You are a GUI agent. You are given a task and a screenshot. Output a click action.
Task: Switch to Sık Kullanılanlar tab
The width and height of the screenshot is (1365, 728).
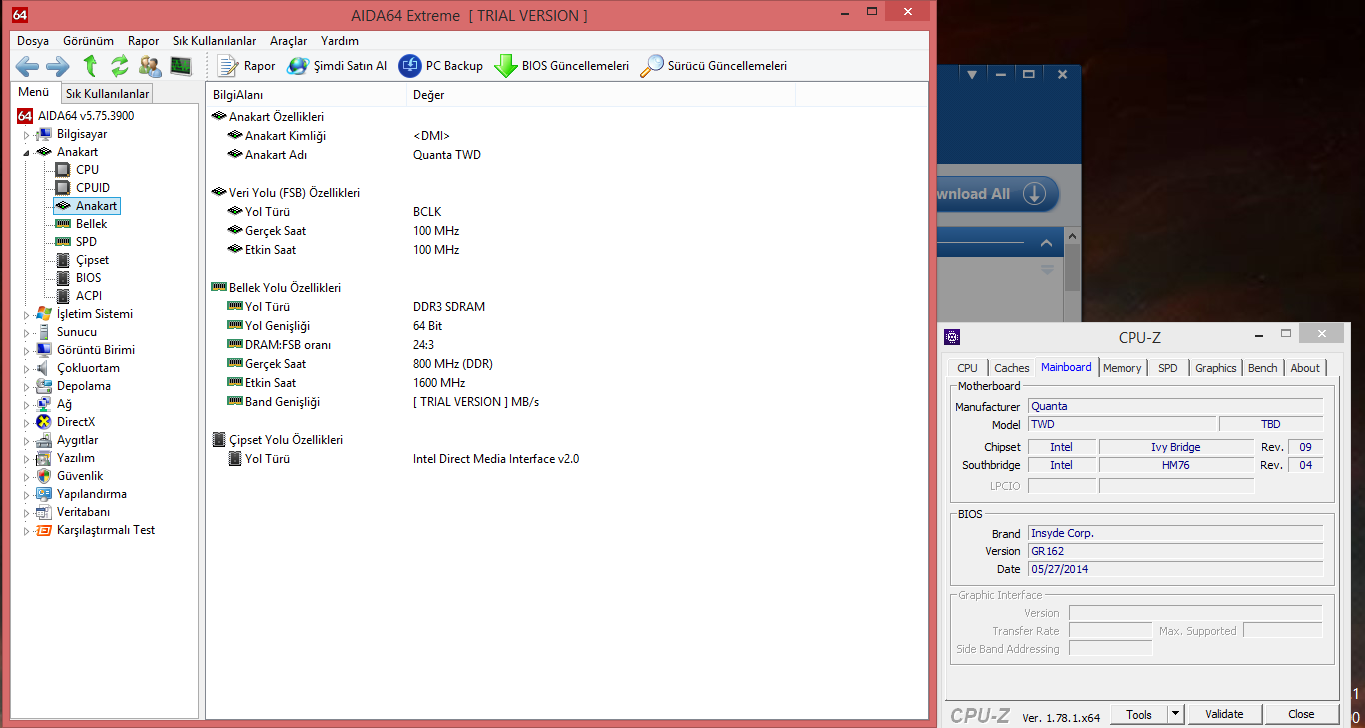pyautogui.click(x=107, y=94)
